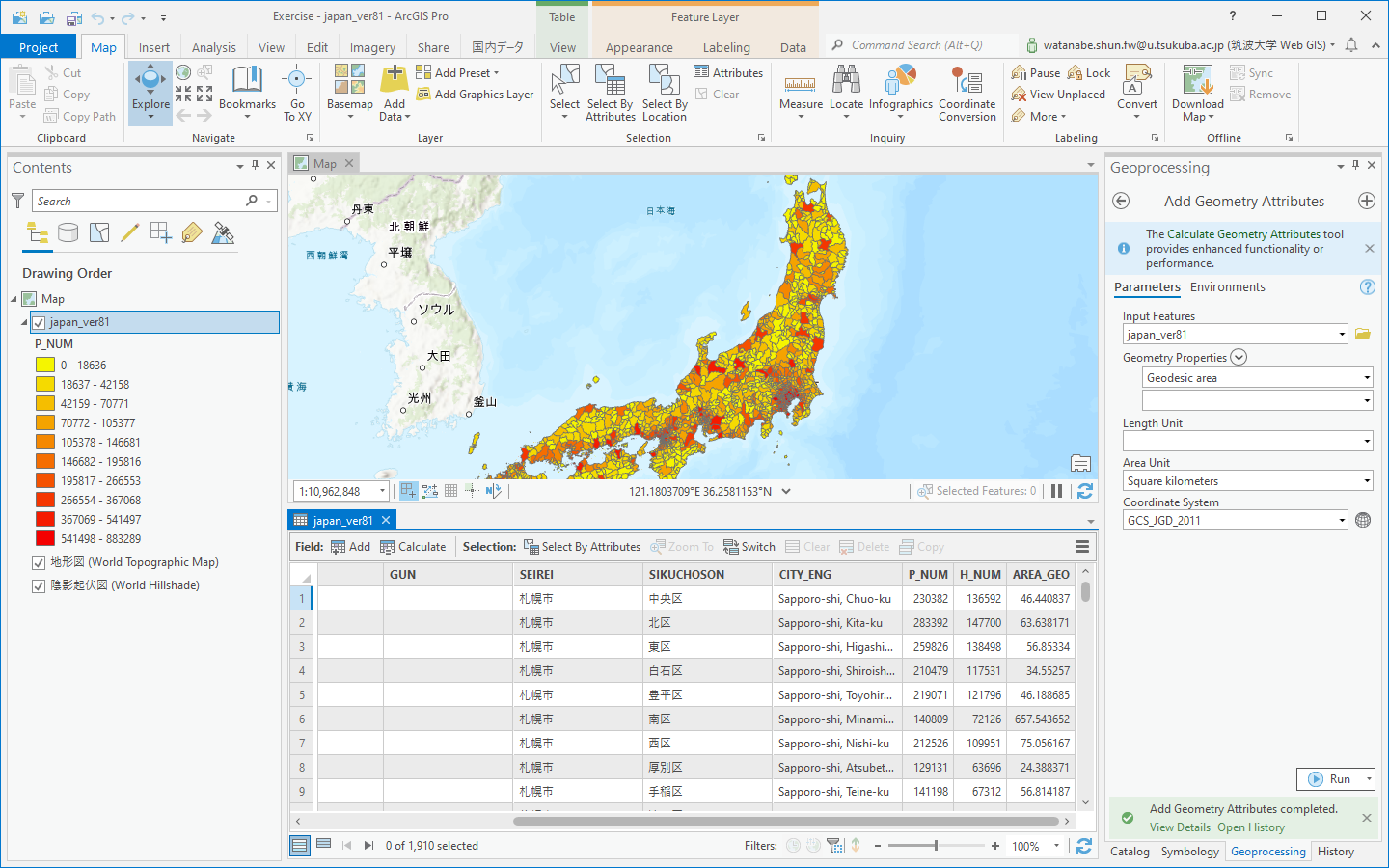
Task: Open the Imagery ribbon tab
Action: coord(372,47)
